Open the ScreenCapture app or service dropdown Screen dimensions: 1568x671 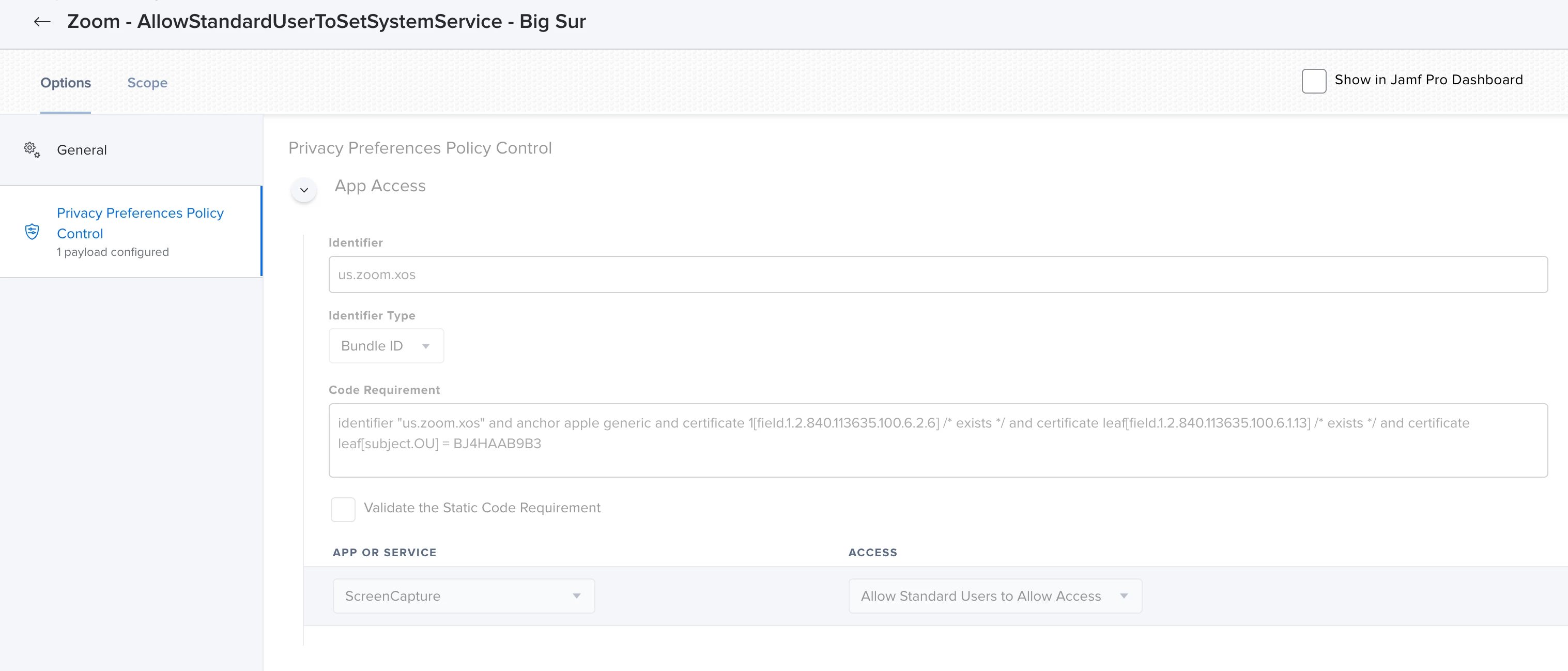click(463, 596)
